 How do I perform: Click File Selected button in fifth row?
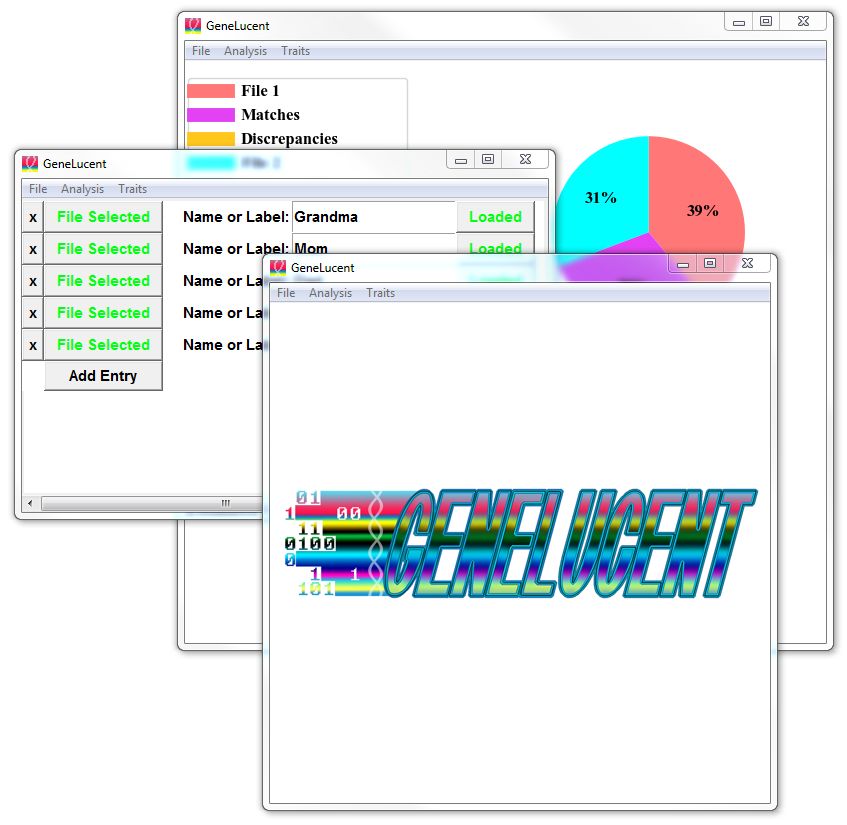103,345
